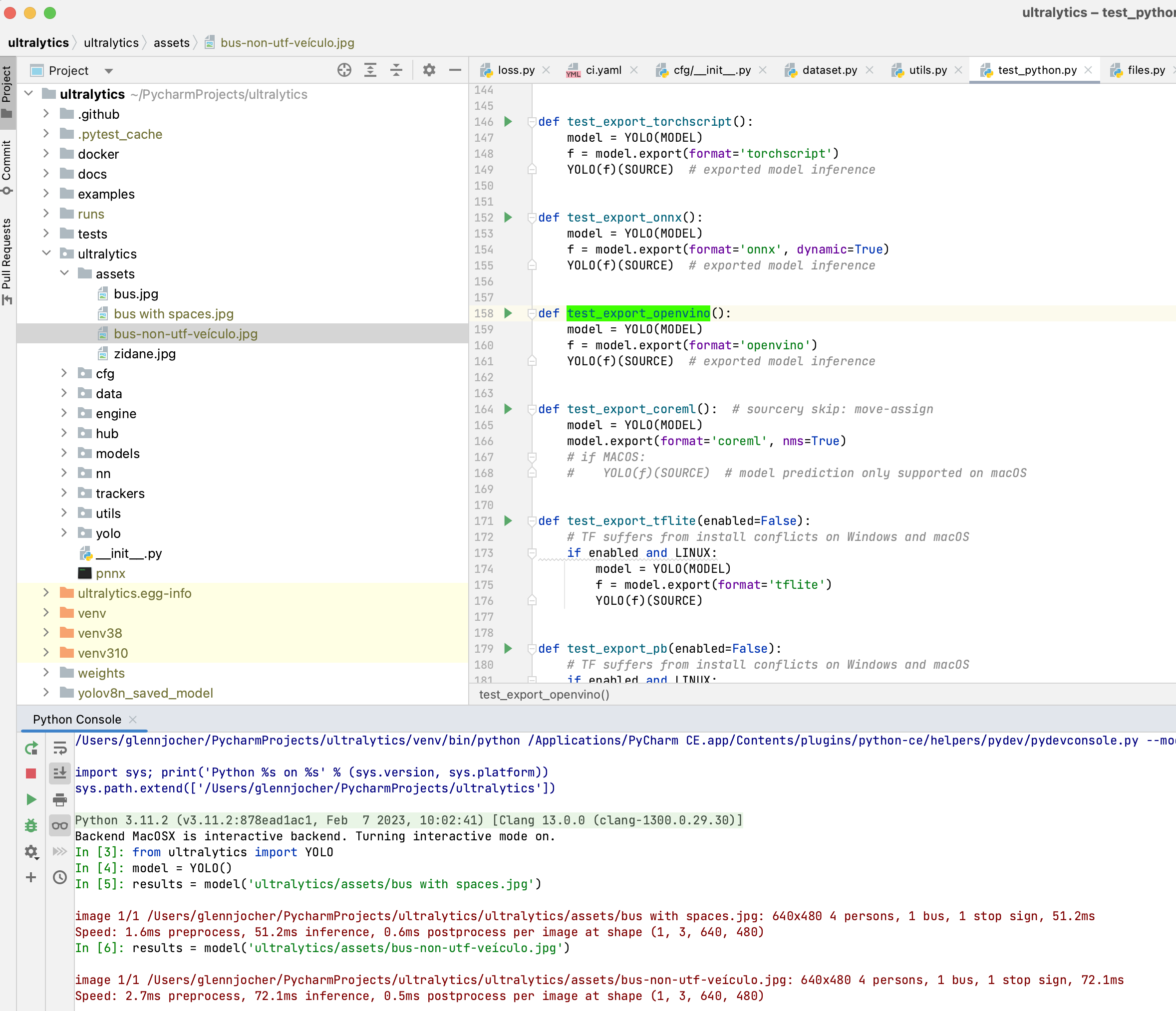The height and width of the screenshot is (1011, 1176).
Task: Rerun the Python Console
Action: 32,749
